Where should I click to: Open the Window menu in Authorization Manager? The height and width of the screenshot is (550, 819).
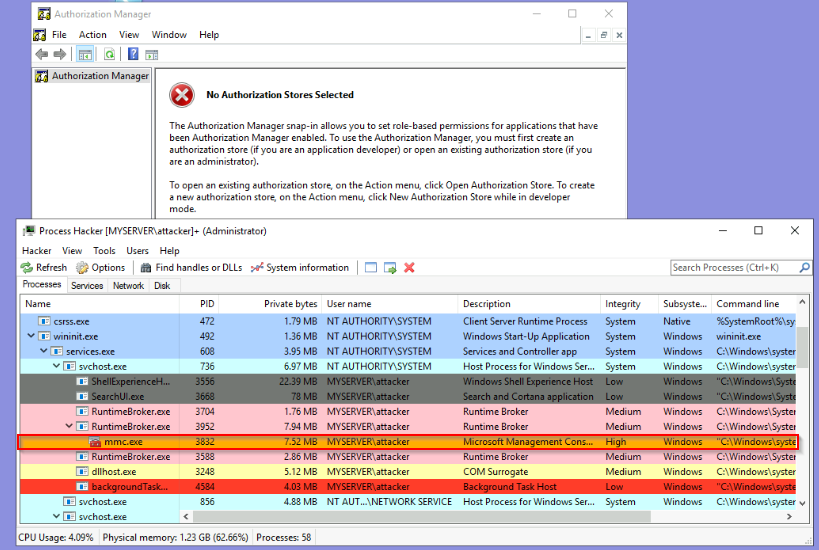[x=169, y=34]
